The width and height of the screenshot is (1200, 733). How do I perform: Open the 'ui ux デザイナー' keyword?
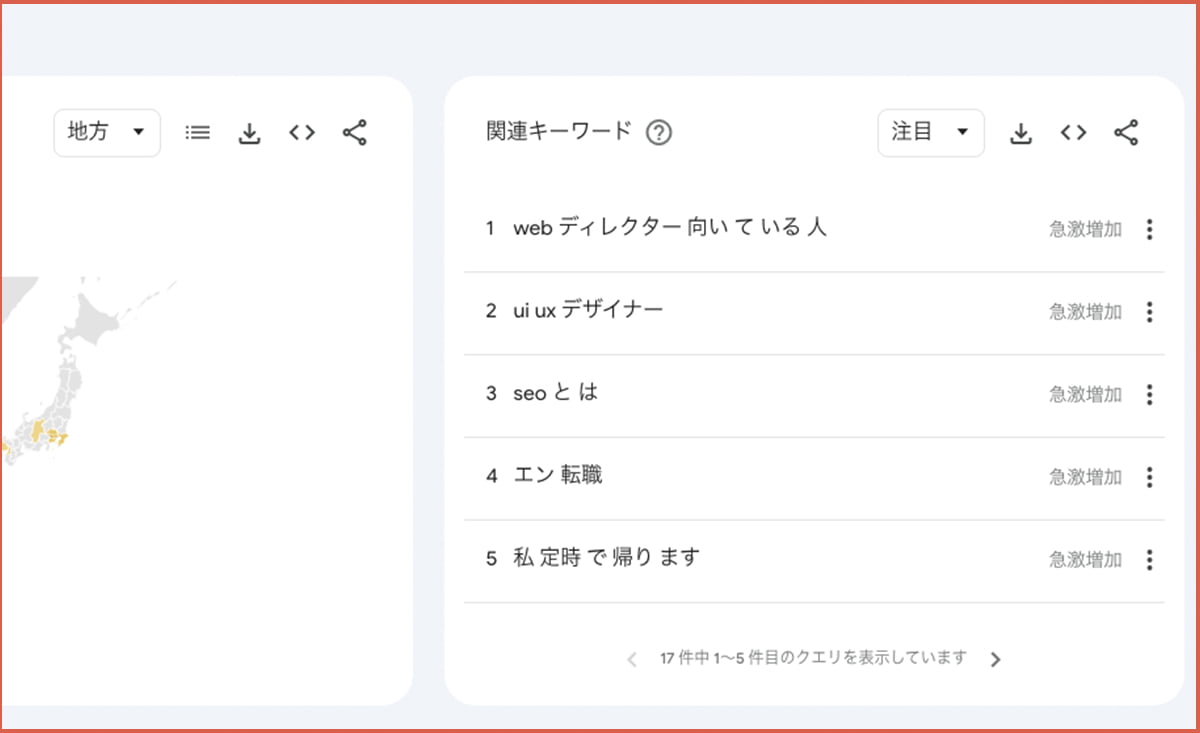point(587,311)
